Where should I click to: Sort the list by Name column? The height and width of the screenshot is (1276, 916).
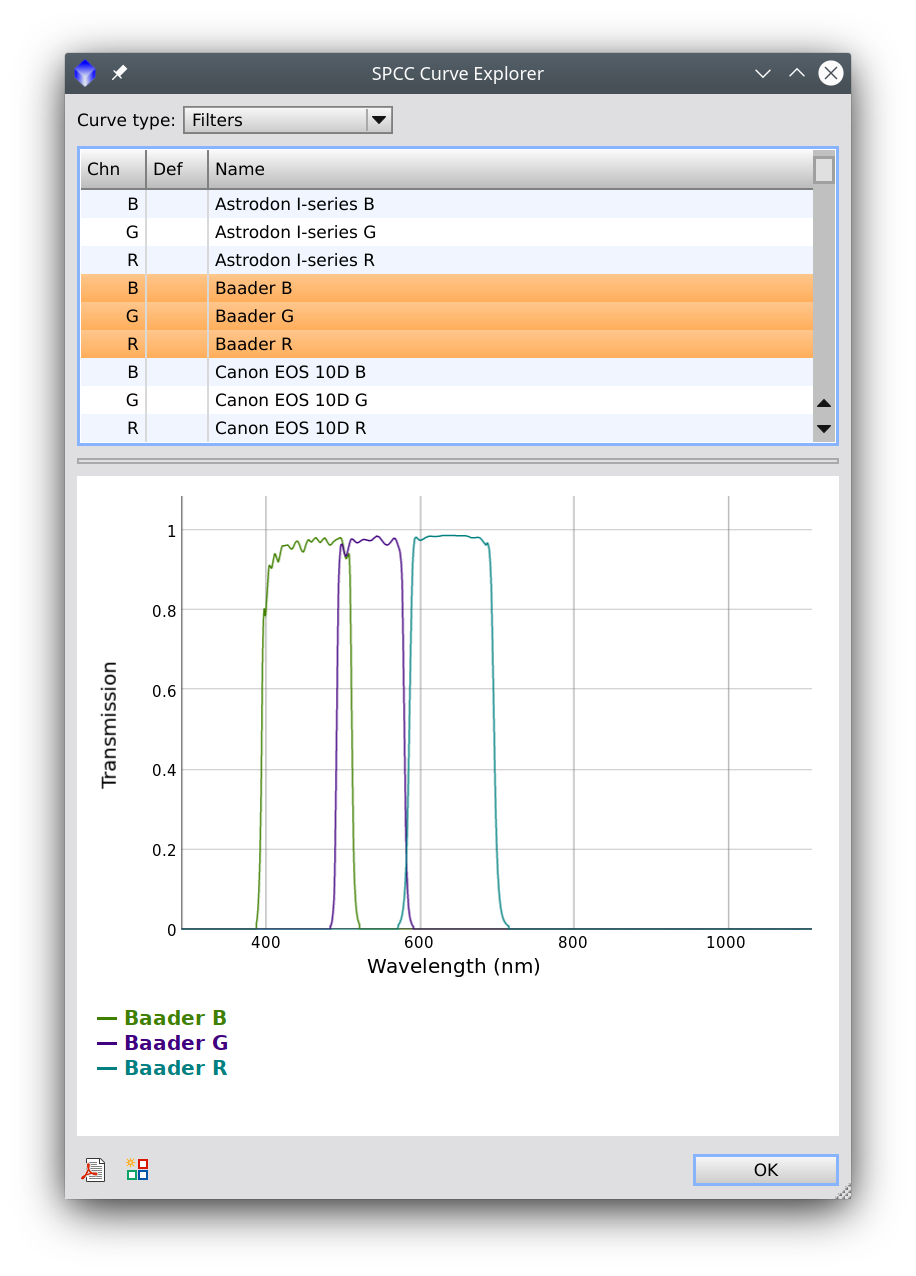click(x=510, y=169)
